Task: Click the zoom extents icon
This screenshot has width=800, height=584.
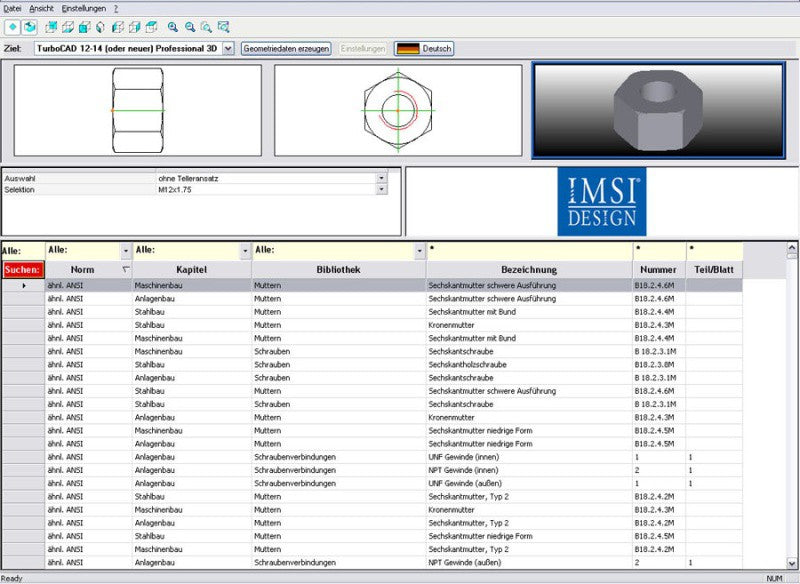Action: (223, 27)
